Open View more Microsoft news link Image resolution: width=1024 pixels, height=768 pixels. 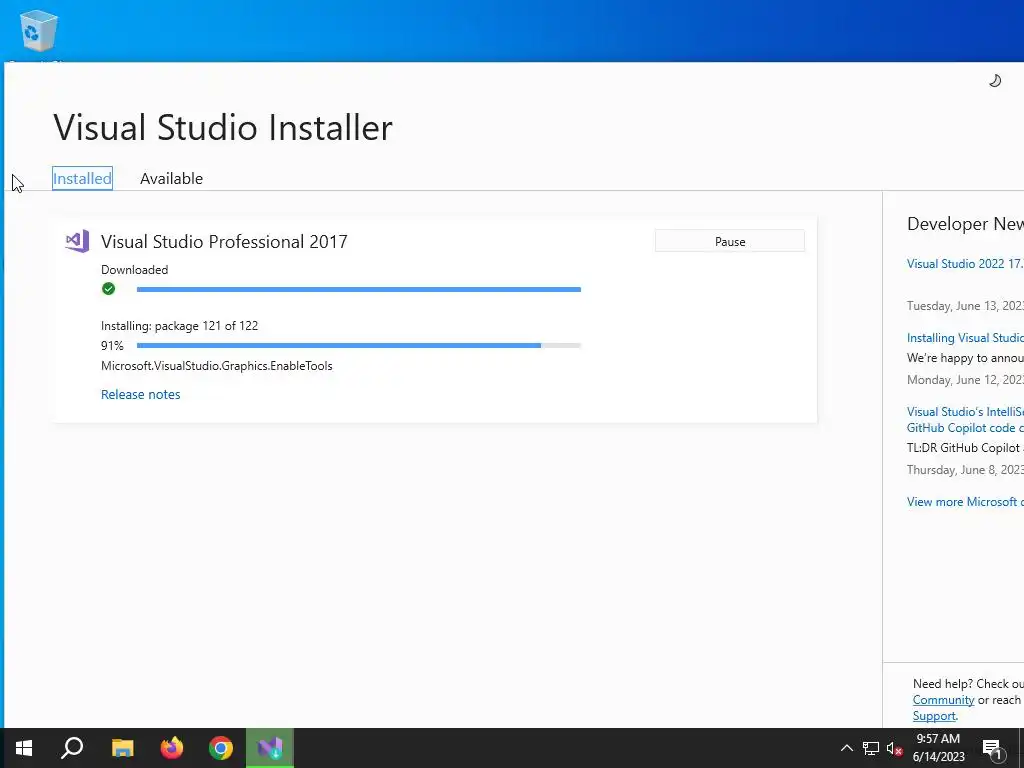coord(965,502)
